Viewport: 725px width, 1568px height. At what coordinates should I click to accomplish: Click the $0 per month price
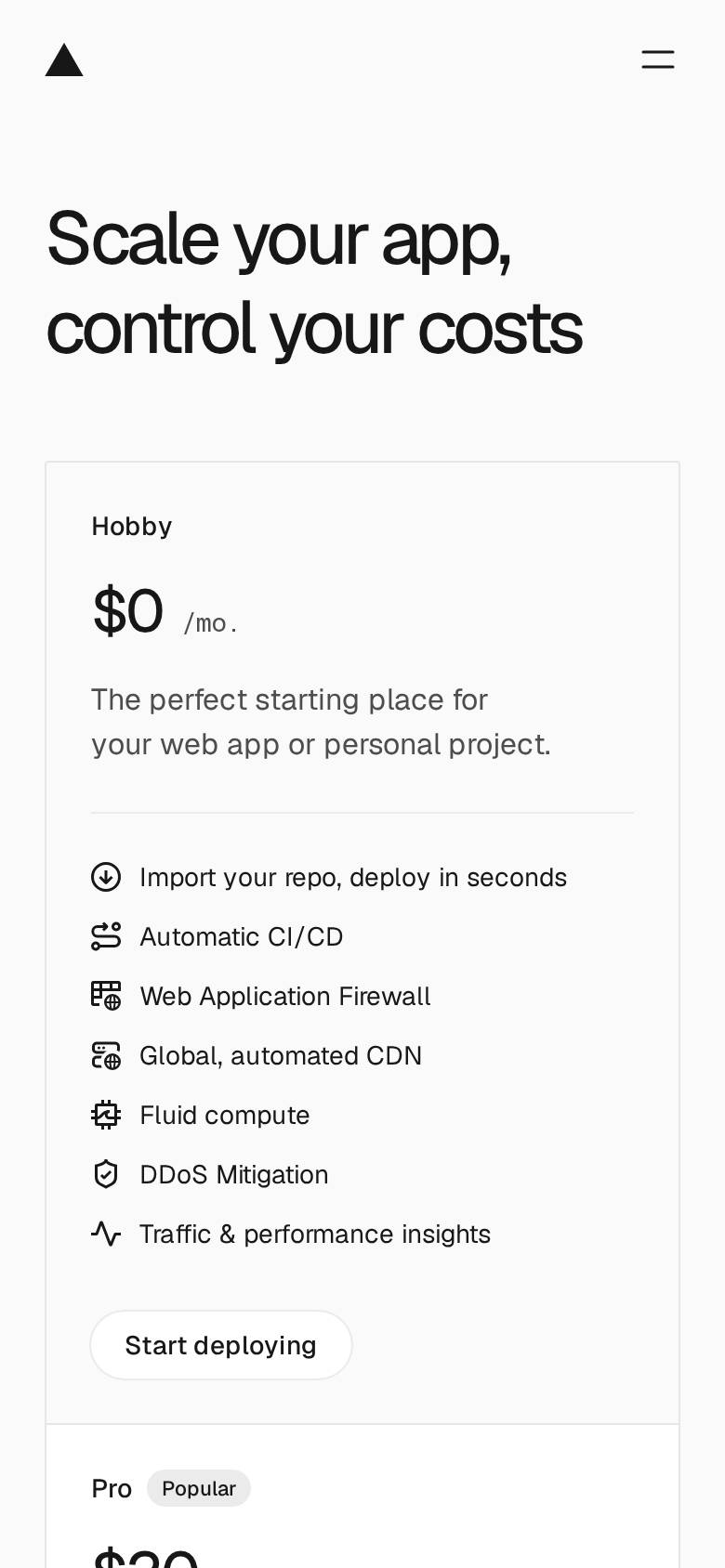click(165, 613)
